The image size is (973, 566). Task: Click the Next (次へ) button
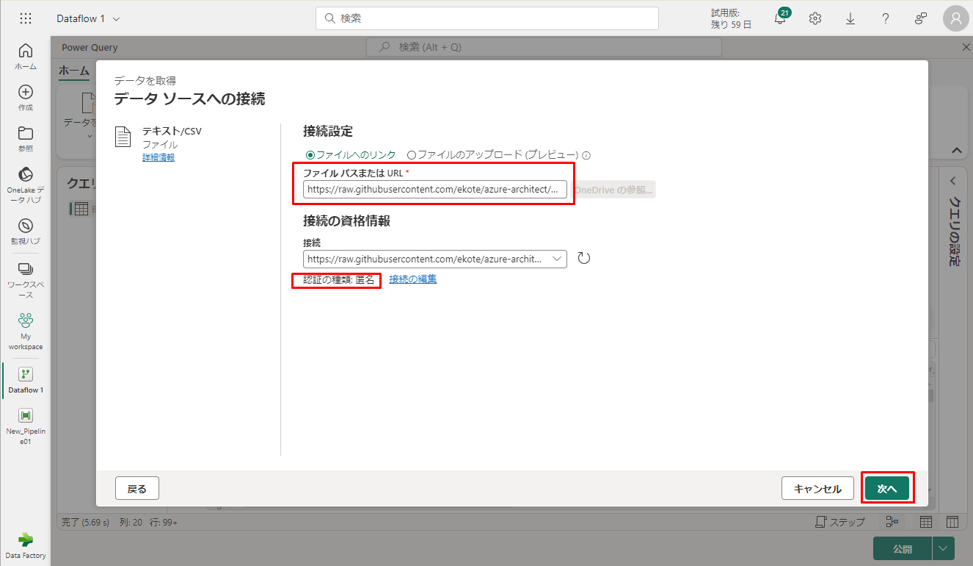[x=887, y=488]
